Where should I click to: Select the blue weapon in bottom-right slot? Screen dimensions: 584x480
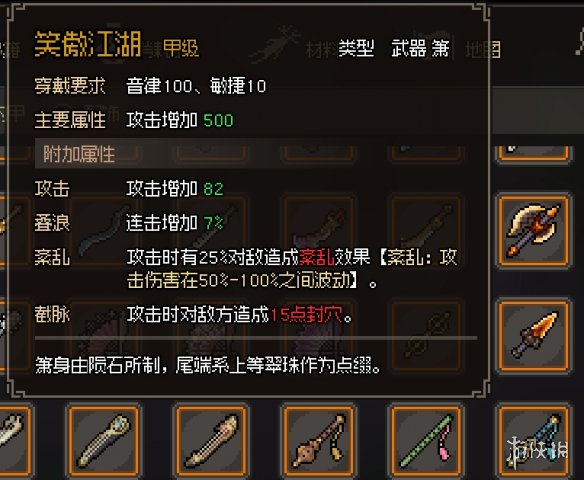click(533, 441)
